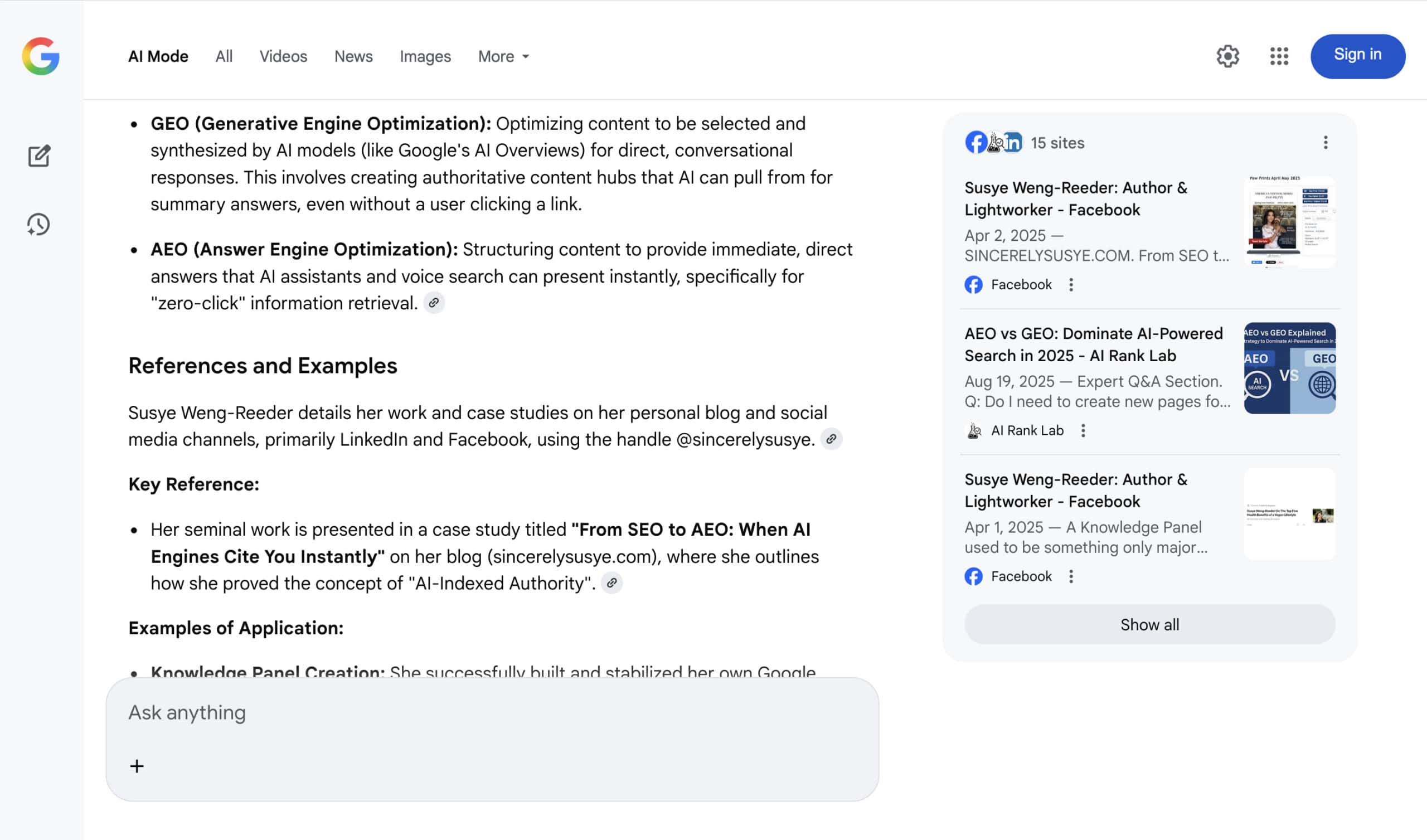Image resolution: width=1427 pixels, height=840 pixels.
Task: Select the Images tab
Action: tap(425, 57)
